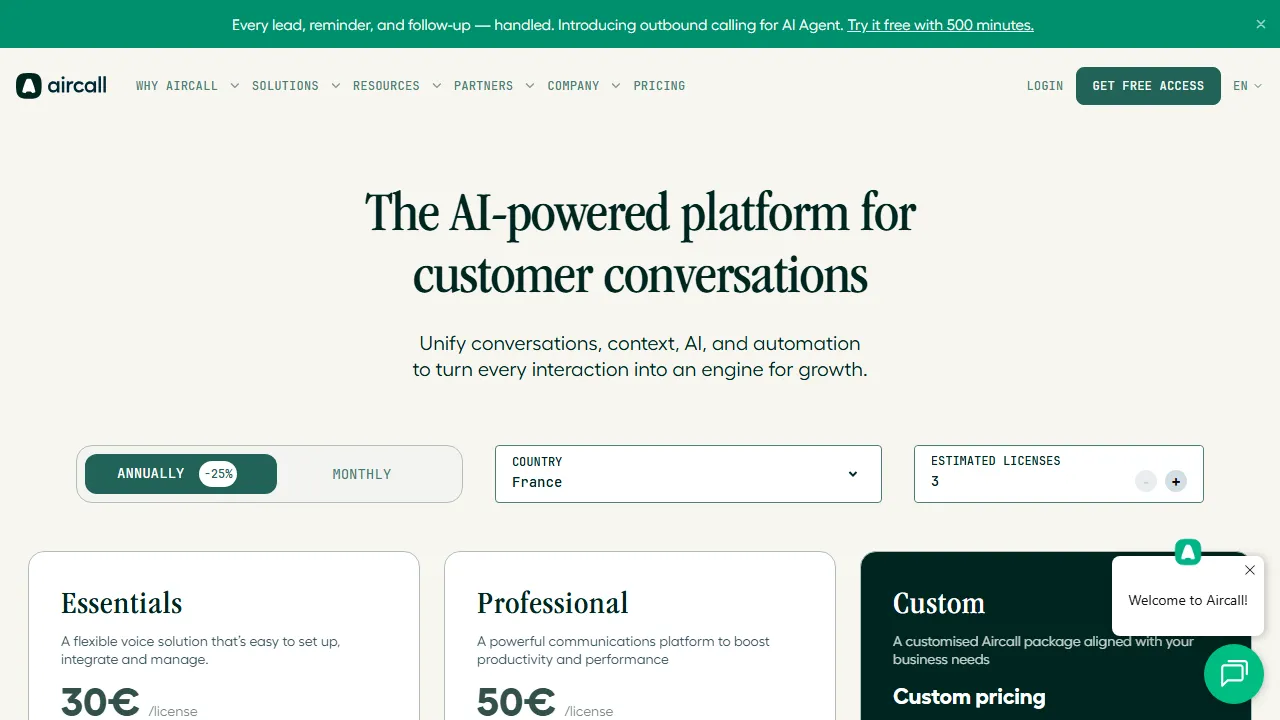The width and height of the screenshot is (1280, 720).
Task: Click the 30€ Essentials price
Action: (x=100, y=703)
